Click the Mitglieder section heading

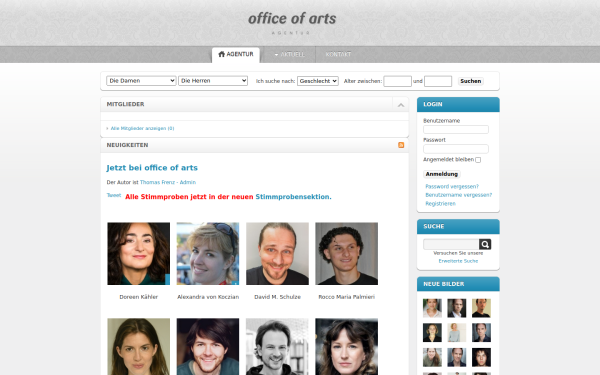pyautogui.click(x=126, y=104)
